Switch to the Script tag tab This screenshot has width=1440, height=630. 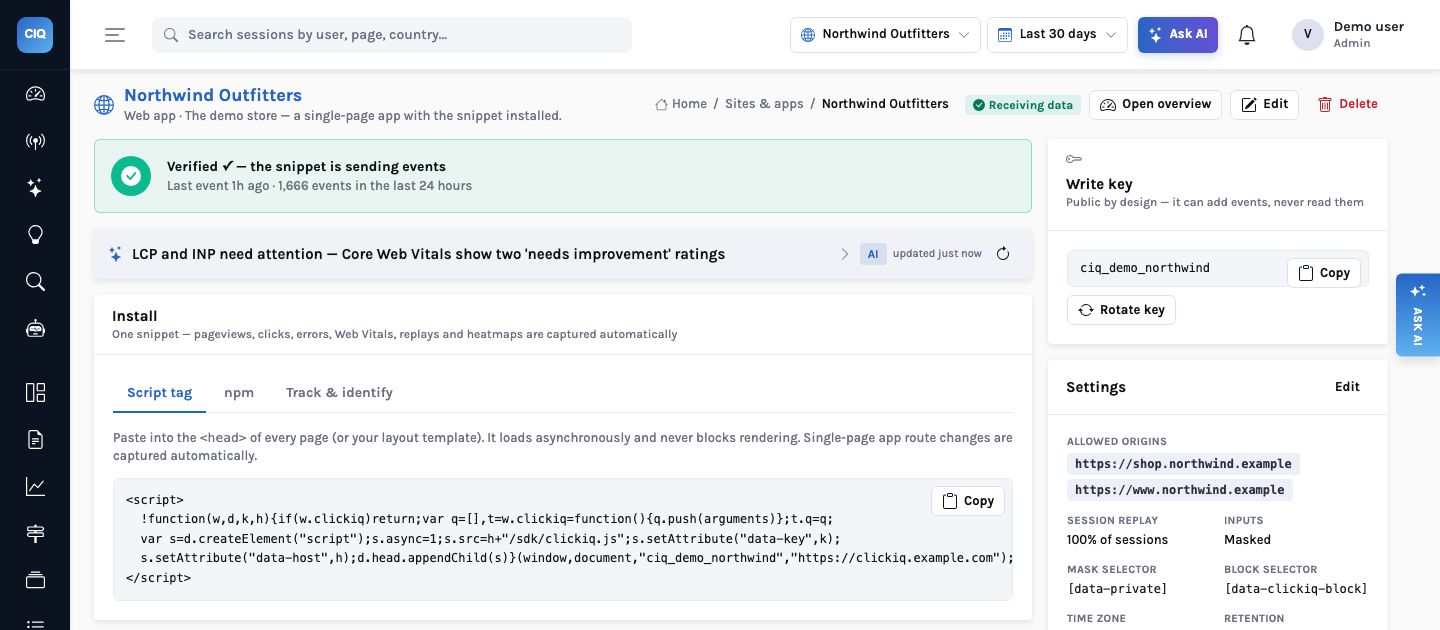[x=159, y=393]
